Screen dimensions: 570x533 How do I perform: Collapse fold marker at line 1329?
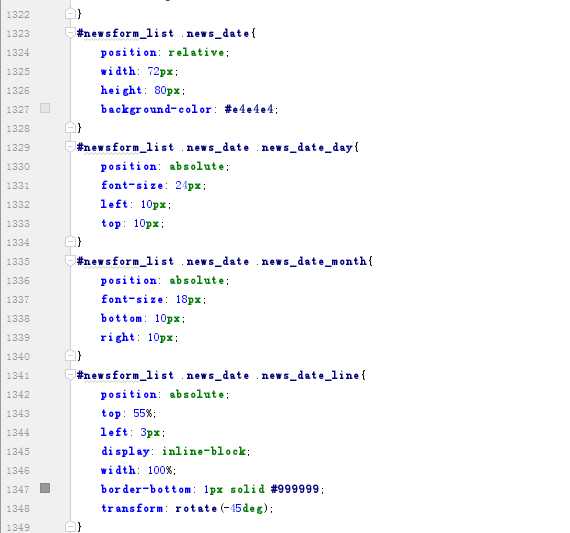pyautogui.click(x=69, y=147)
